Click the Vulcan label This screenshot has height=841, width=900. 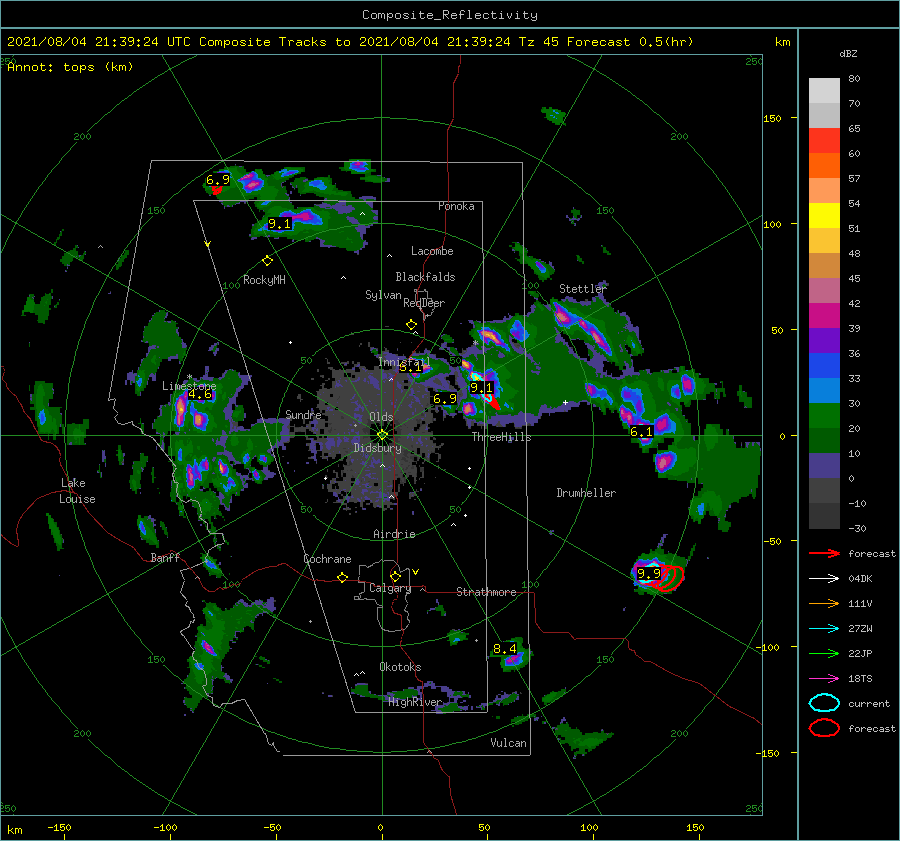(x=508, y=743)
